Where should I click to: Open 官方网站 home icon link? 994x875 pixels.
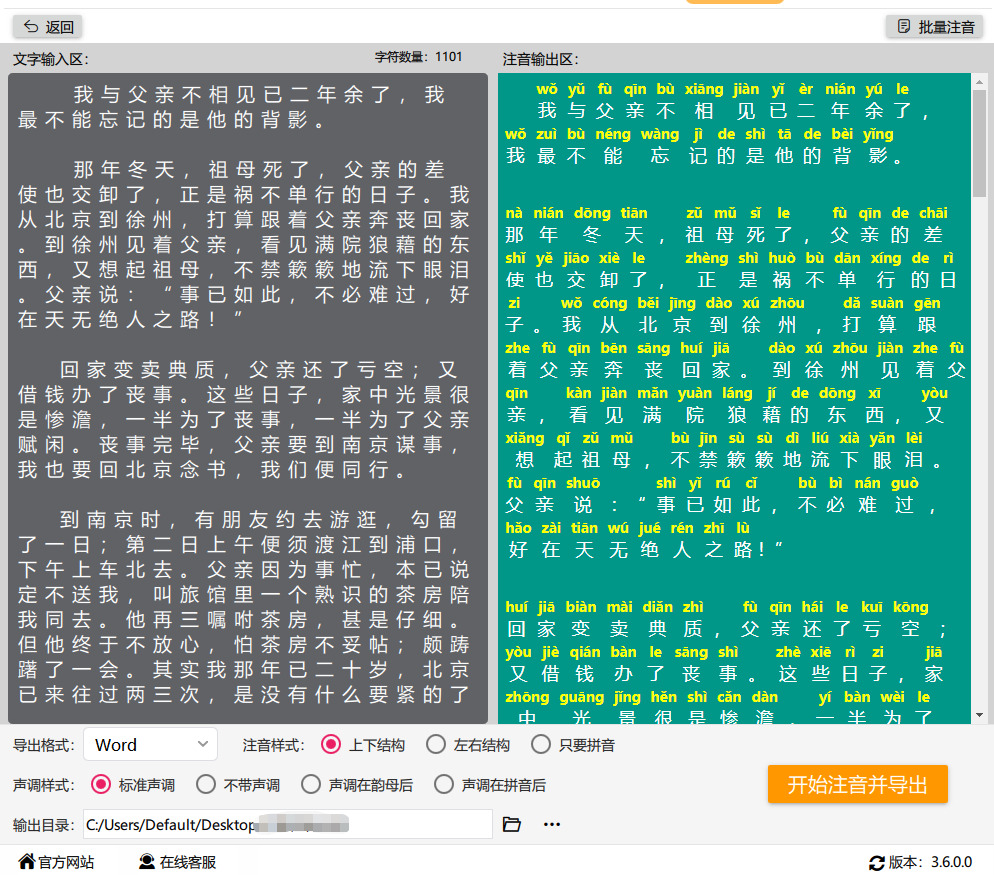[x=56, y=862]
